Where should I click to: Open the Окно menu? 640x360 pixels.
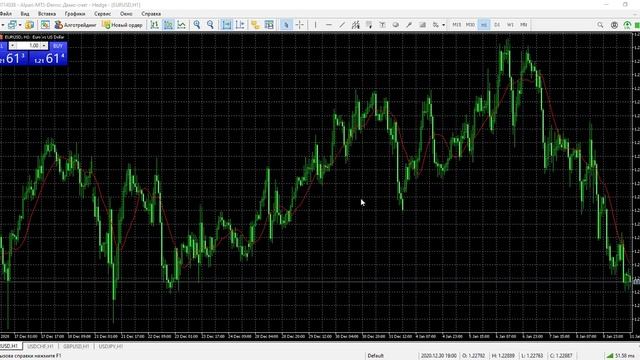click(126, 13)
